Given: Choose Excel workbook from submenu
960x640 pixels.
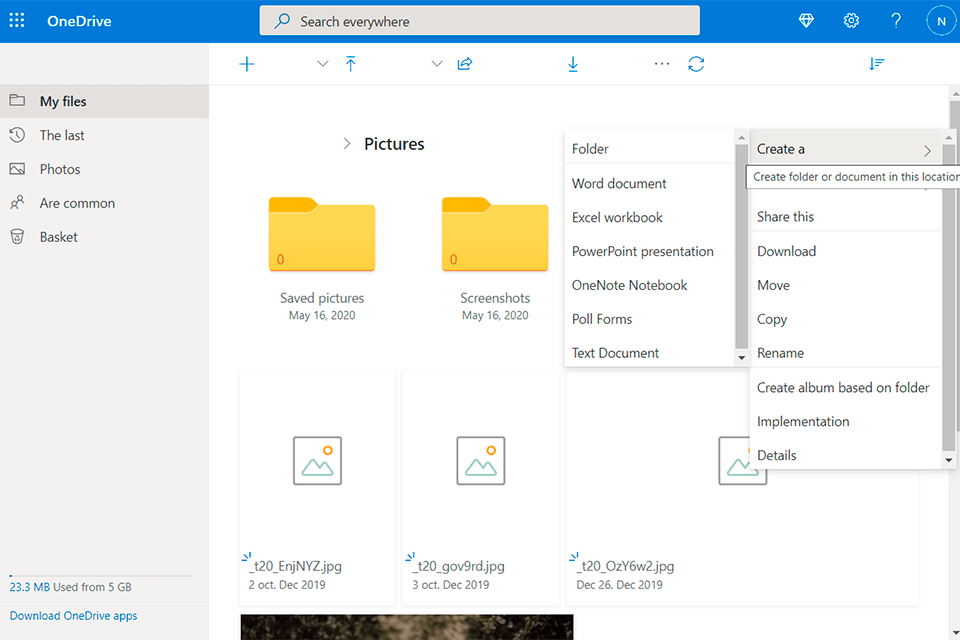Looking at the screenshot, I should [649, 217].
